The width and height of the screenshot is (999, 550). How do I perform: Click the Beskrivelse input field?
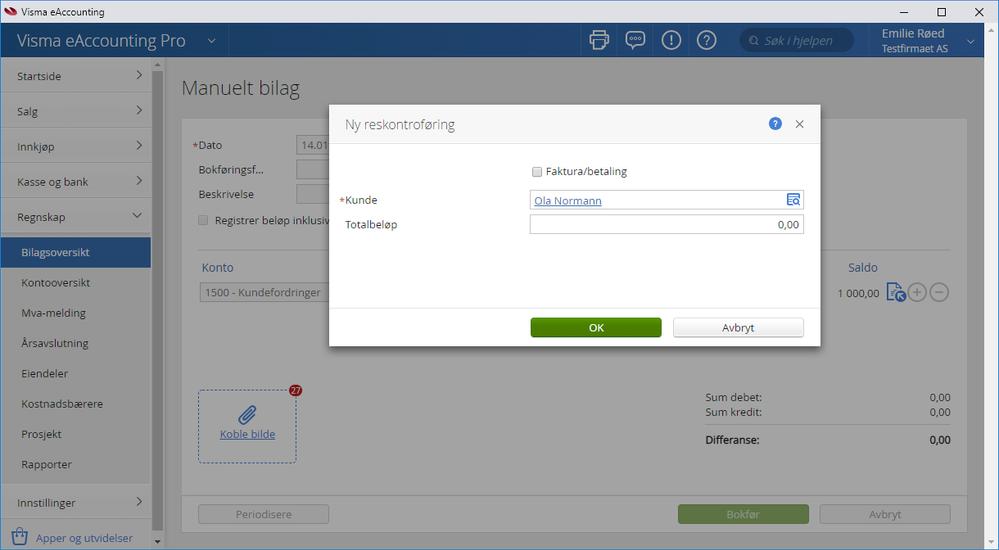pyautogui.click(x=313, y=194)
